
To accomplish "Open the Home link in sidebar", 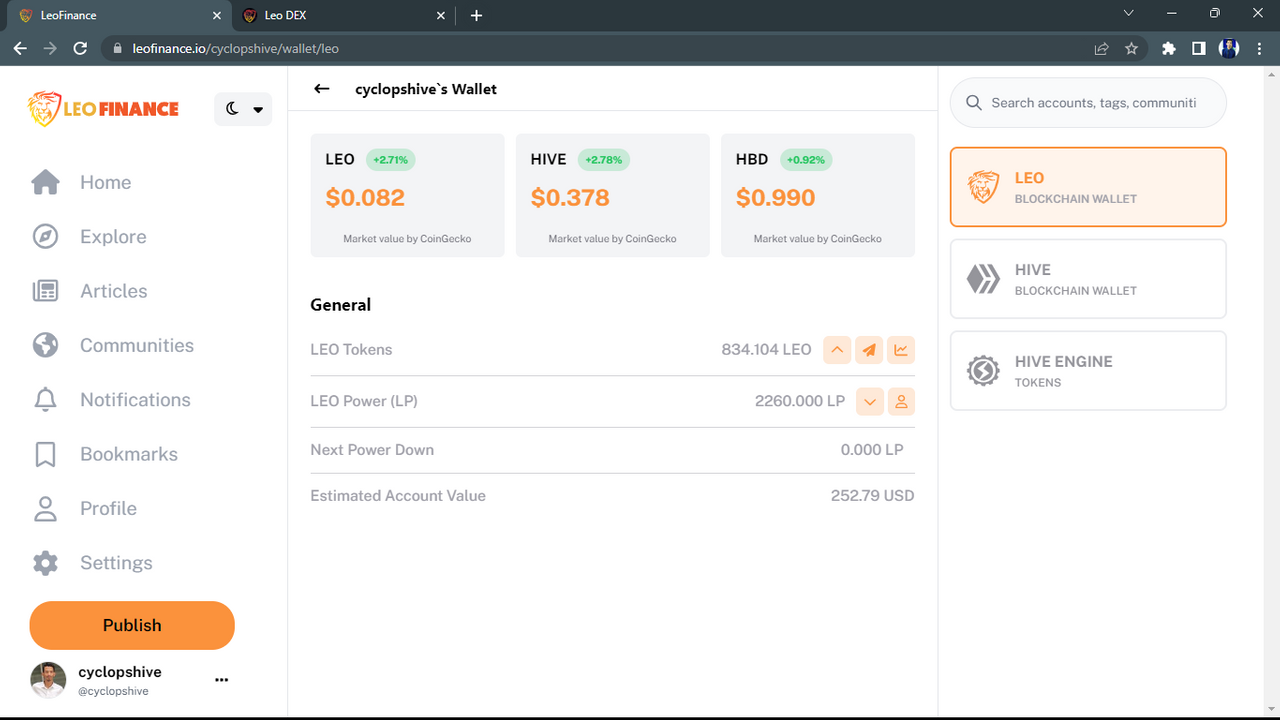I will [x=105, y=182].
